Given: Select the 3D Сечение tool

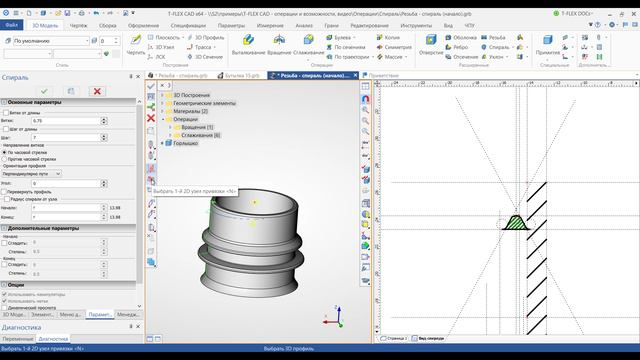Looking at the screenshot, I should 205,57.
